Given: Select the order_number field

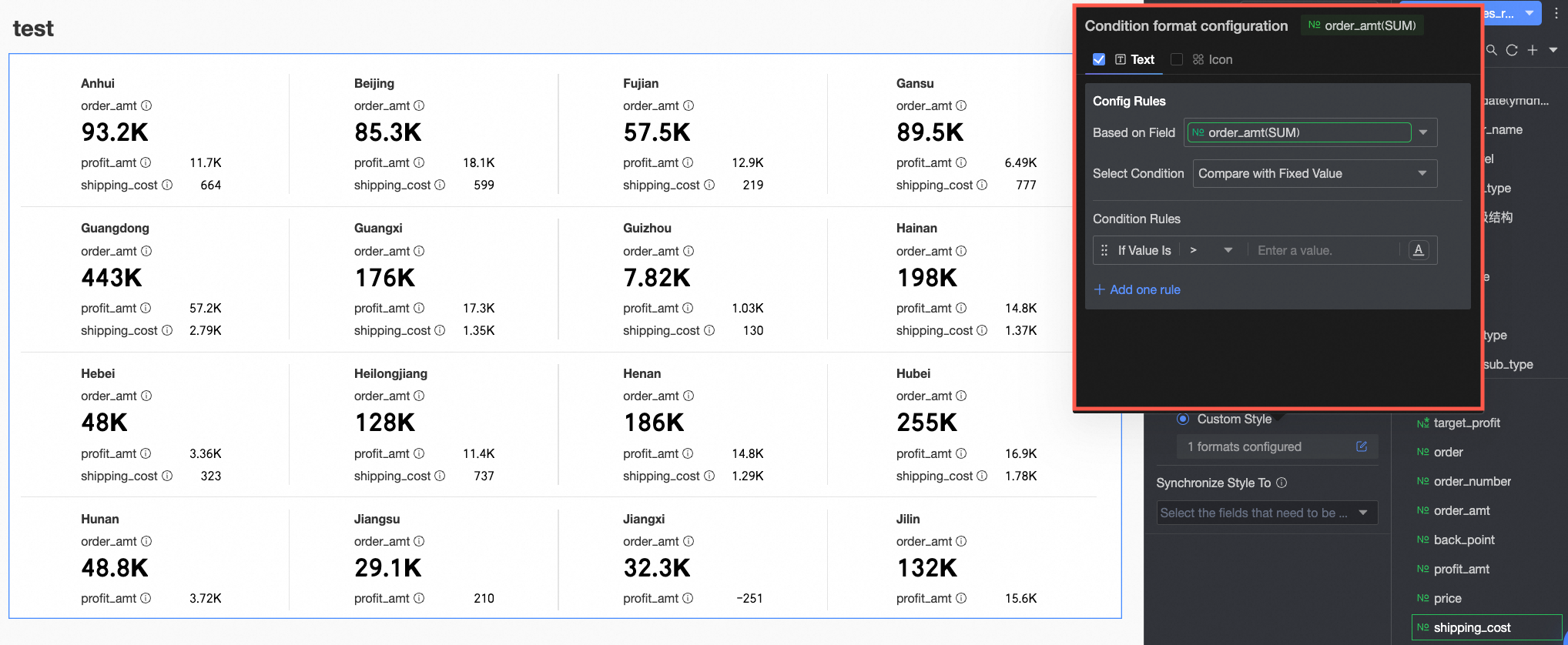Looking at the screenshot, I should [x=1472, y=481].
